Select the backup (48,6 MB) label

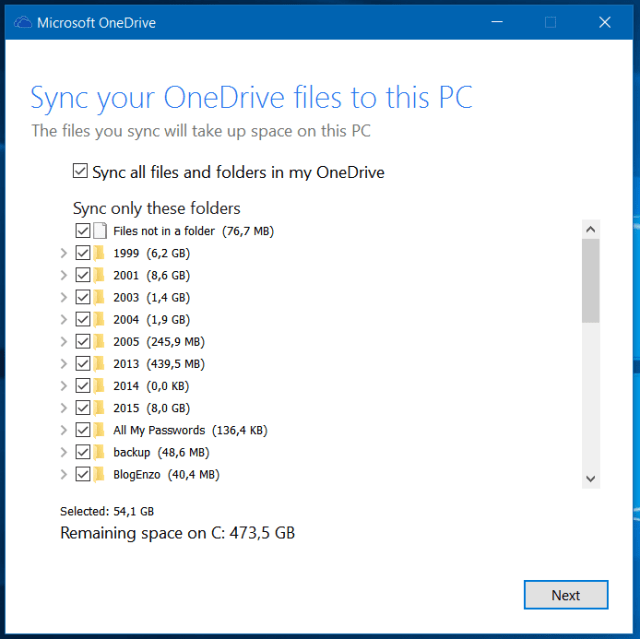click(x=161, y=453)
